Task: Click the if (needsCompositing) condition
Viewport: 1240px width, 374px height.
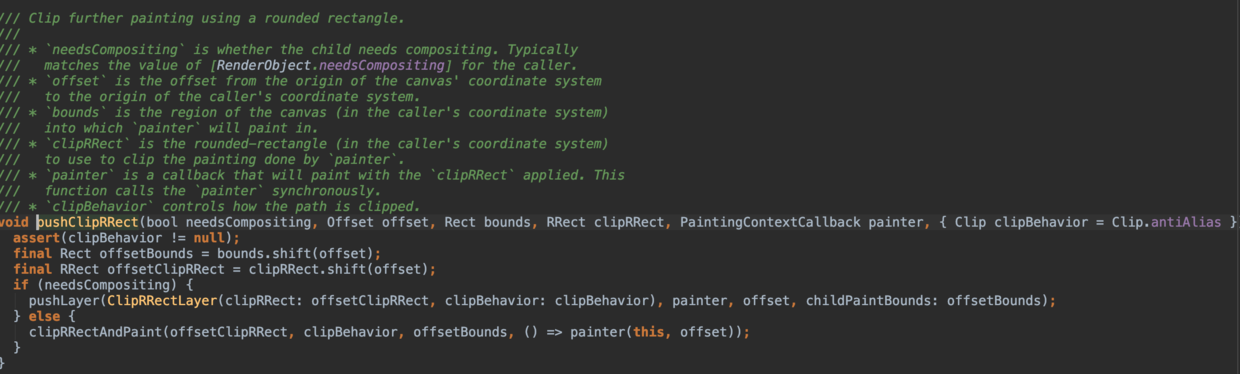Action: pyautogui.click(x=78, y=284)
